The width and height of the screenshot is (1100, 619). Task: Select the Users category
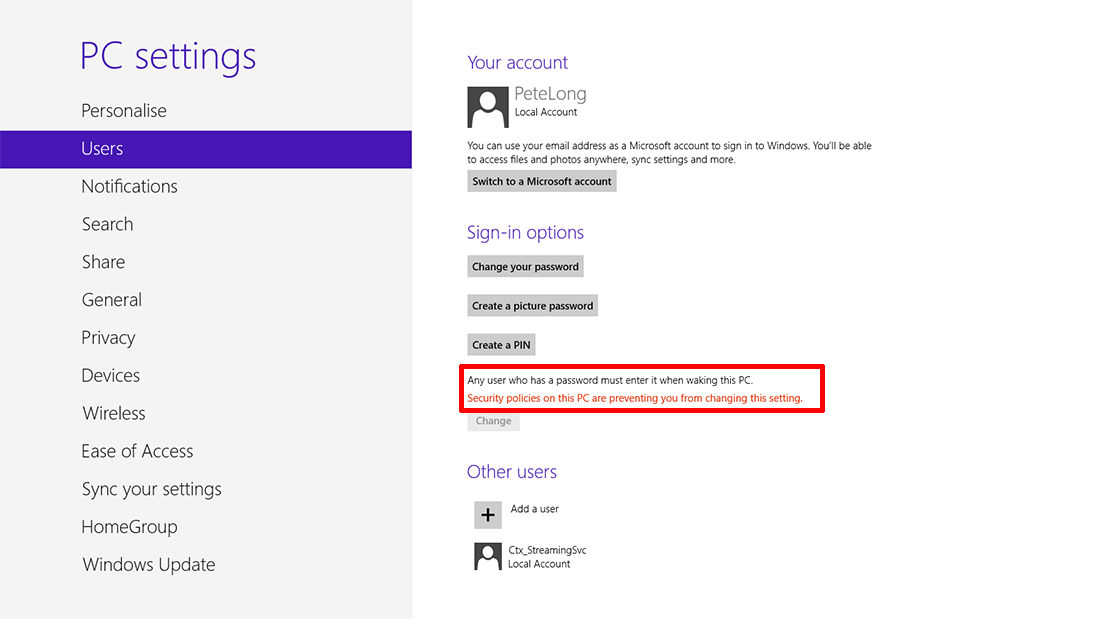pos(206,149)
